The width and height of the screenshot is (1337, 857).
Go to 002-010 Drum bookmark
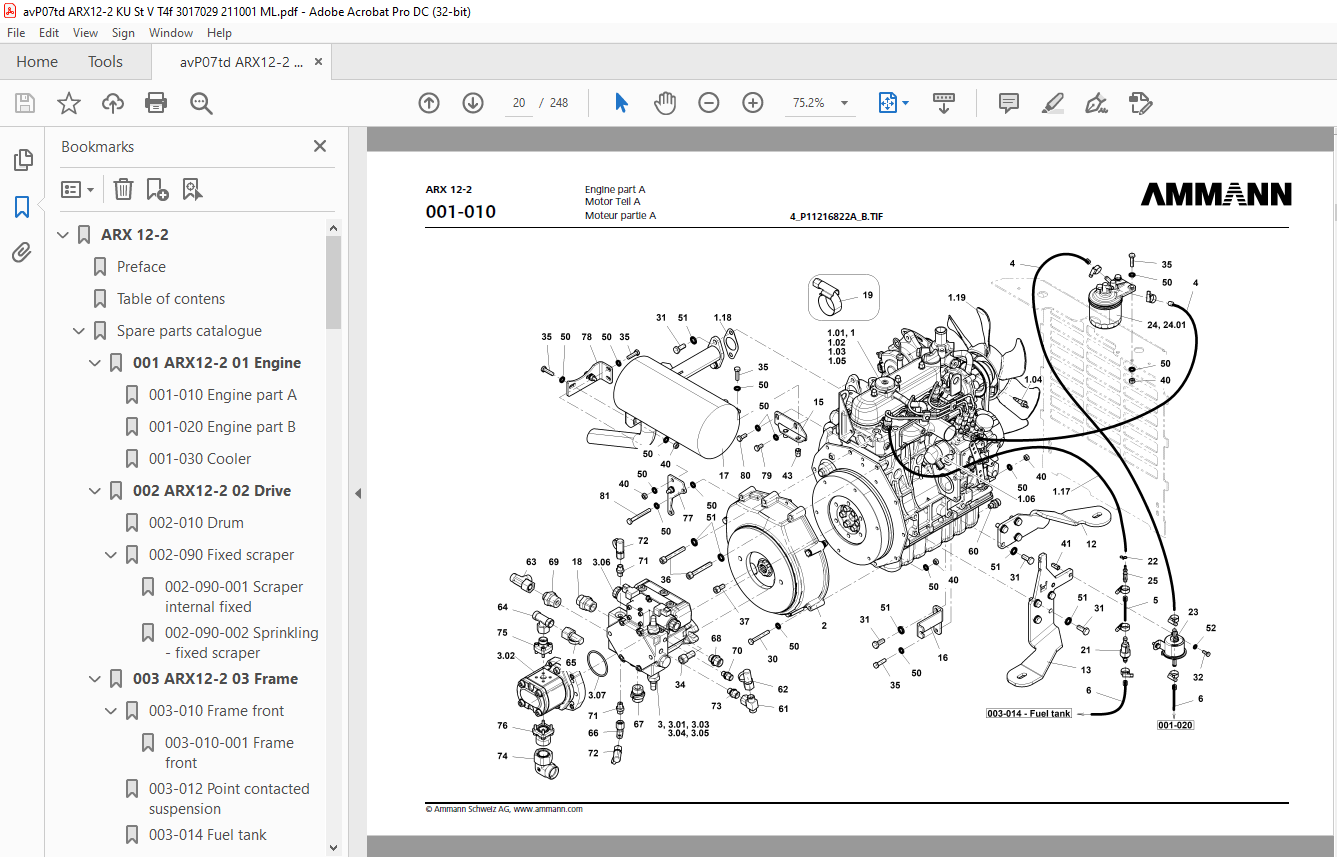(x=196, y=523)
